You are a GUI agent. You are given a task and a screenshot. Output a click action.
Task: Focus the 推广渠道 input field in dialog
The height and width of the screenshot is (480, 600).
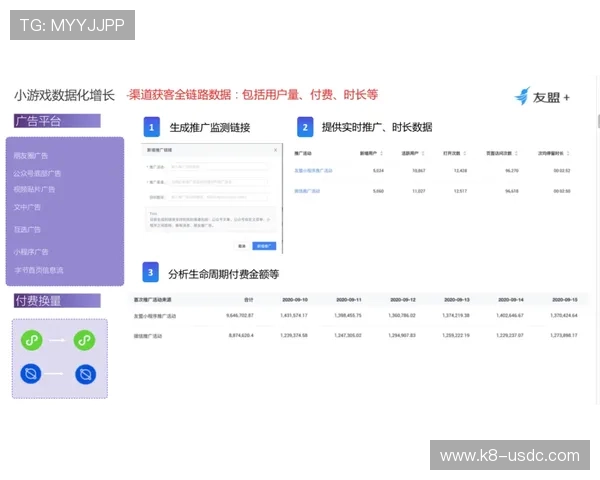click(219, 182)
